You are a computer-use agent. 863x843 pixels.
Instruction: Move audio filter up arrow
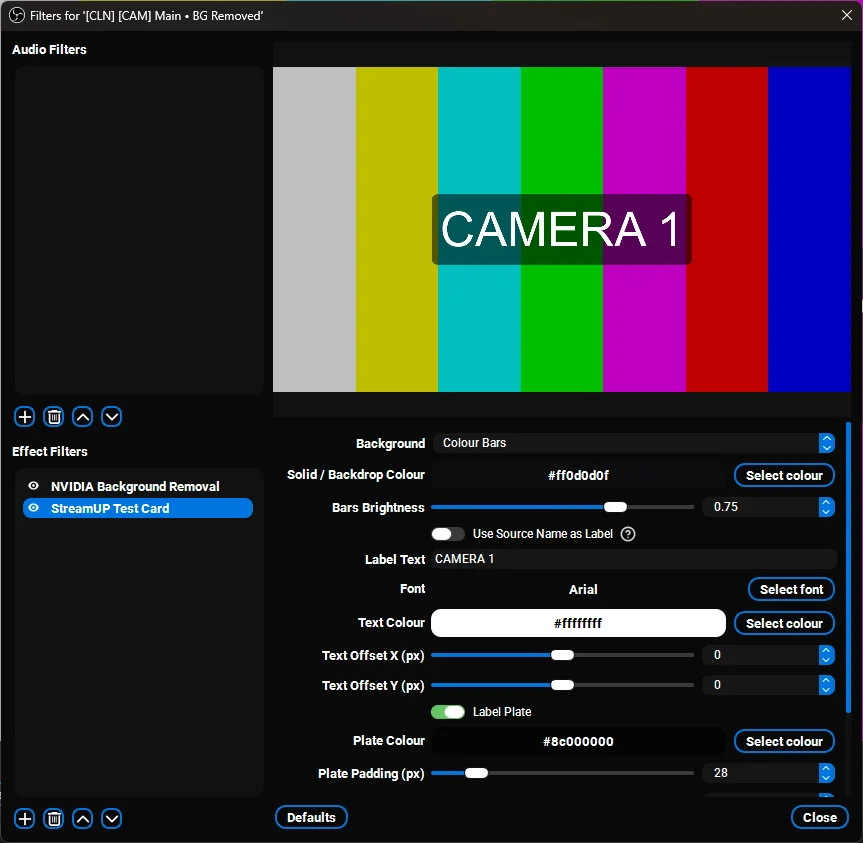tap(83, 417)
